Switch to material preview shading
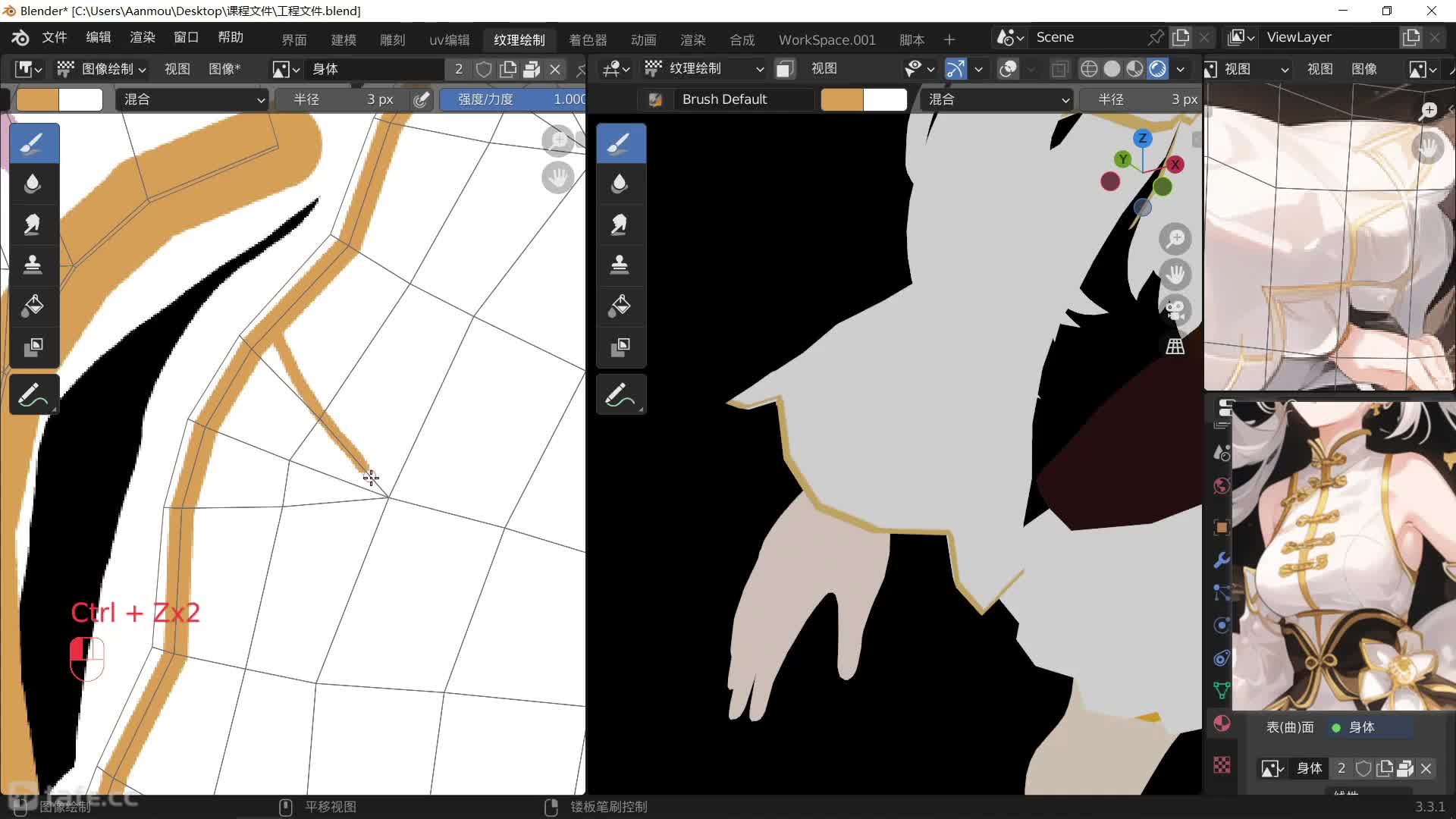Image resolution: width=1456 pixels, height=819 pixels. coord(1134,69)
